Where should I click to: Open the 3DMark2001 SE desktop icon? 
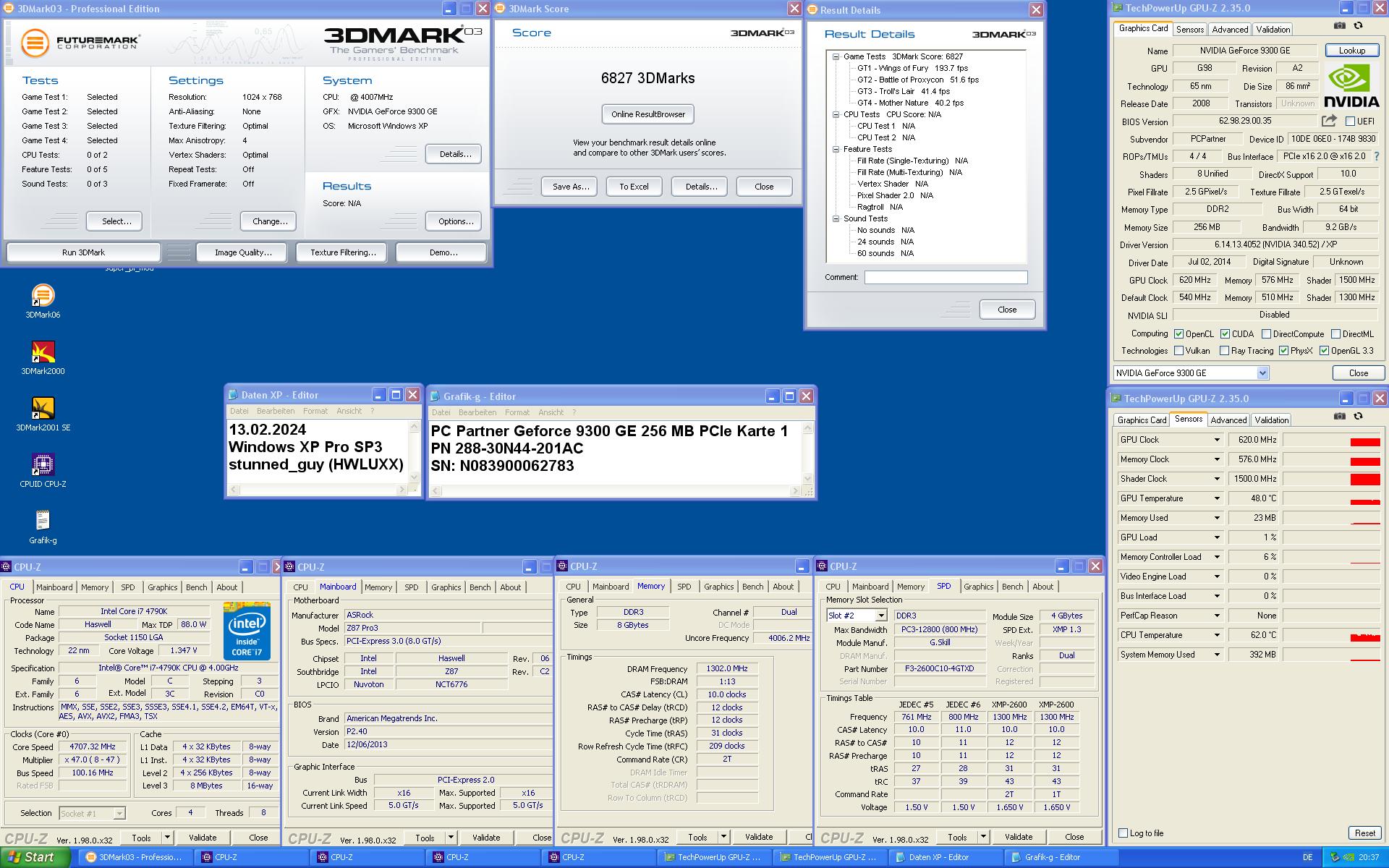[43, 413]
